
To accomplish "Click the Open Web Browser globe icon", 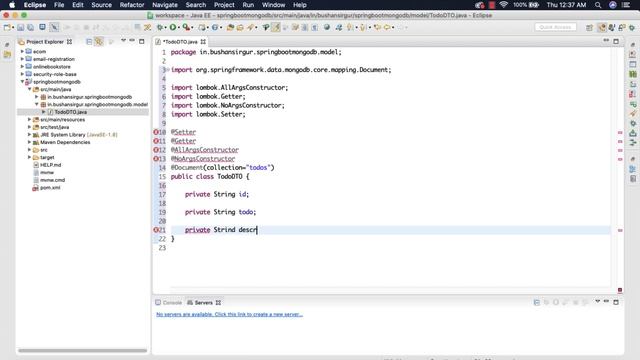I will [327, 27].
